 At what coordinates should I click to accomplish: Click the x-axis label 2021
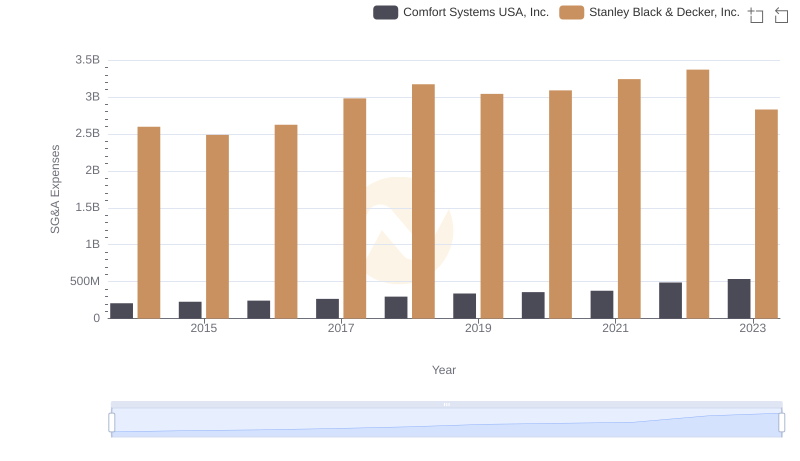615,328
